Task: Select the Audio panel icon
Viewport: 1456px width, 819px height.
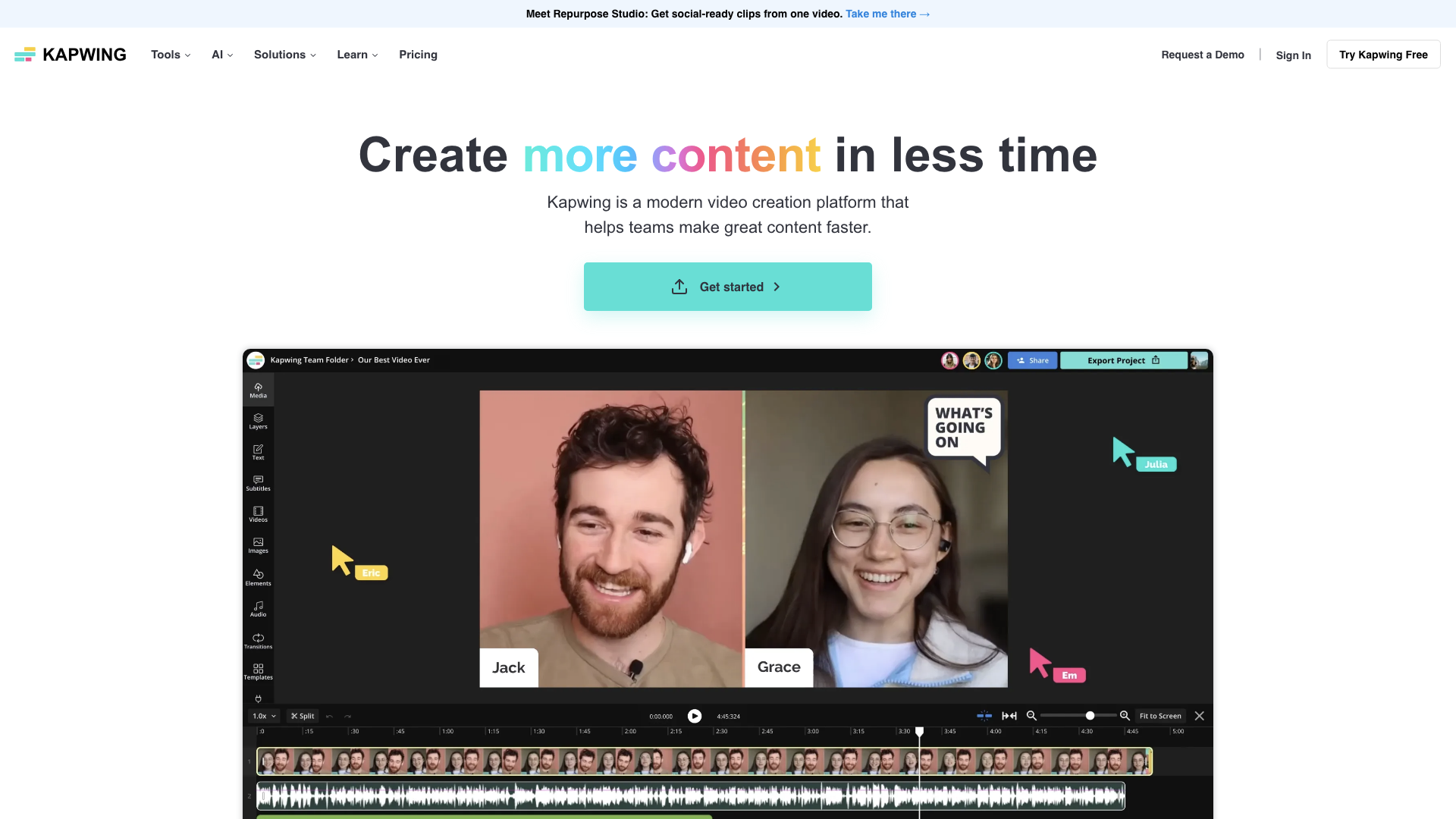Action: (258, 608)
